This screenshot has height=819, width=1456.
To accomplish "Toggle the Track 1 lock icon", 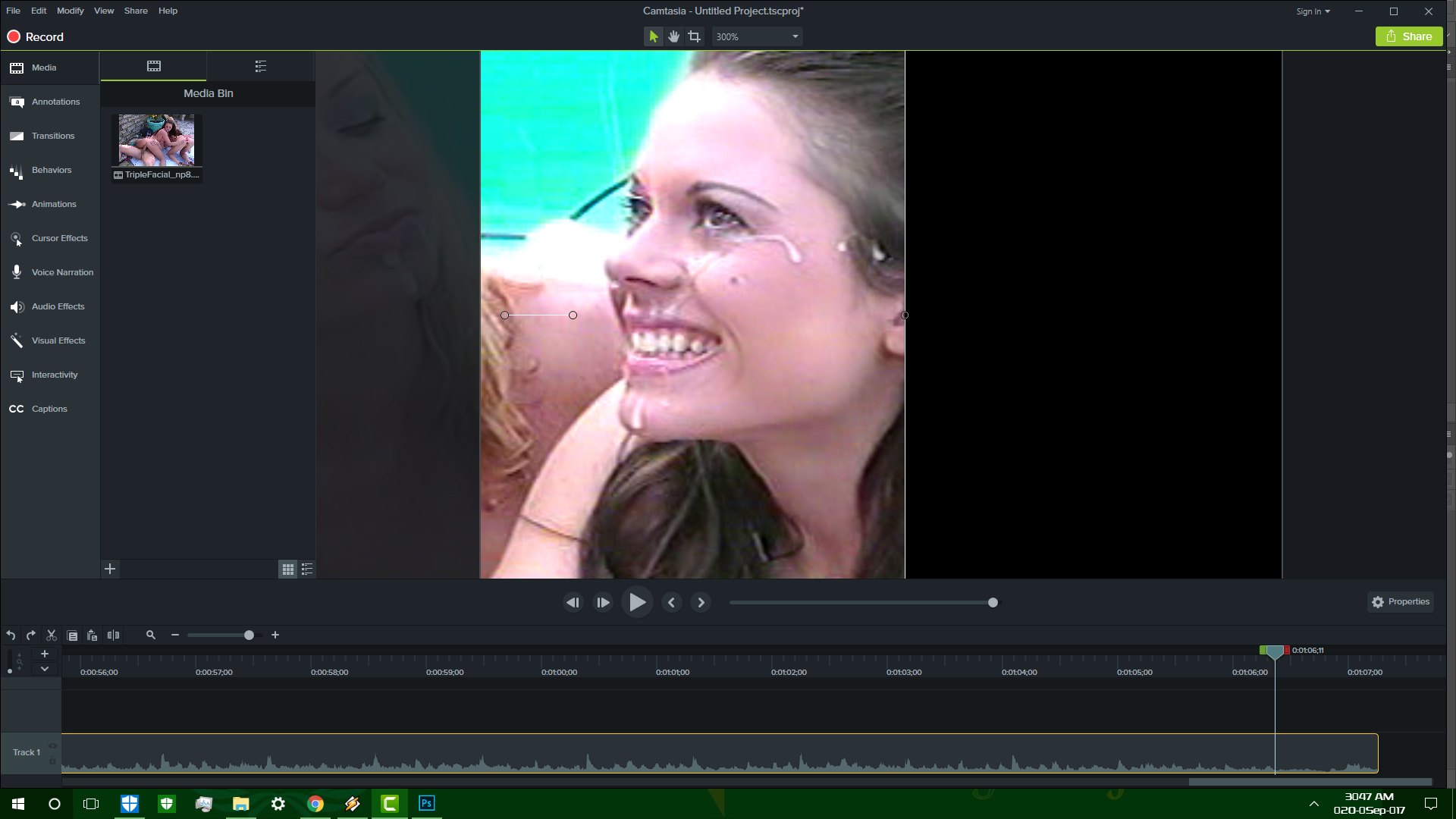I will (52, 760).
